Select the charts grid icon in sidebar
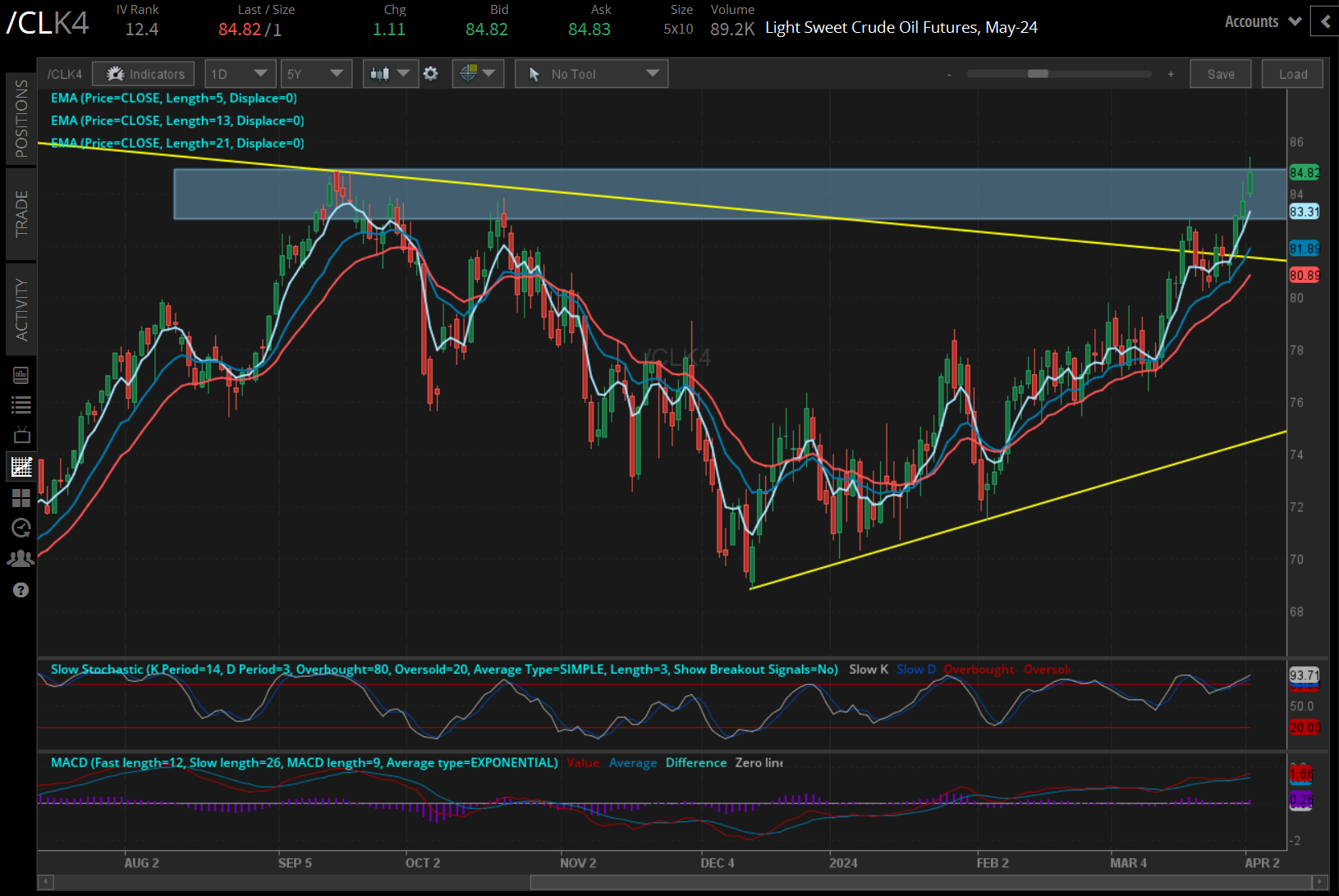Viewport: 1339px width, 896px height. click(x=21, y=467)
